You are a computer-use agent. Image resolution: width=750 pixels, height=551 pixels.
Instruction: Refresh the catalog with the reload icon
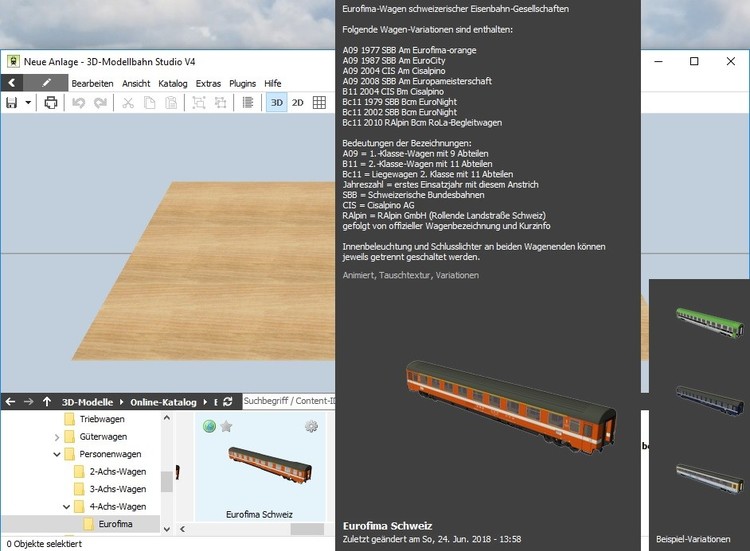point(228,402)
